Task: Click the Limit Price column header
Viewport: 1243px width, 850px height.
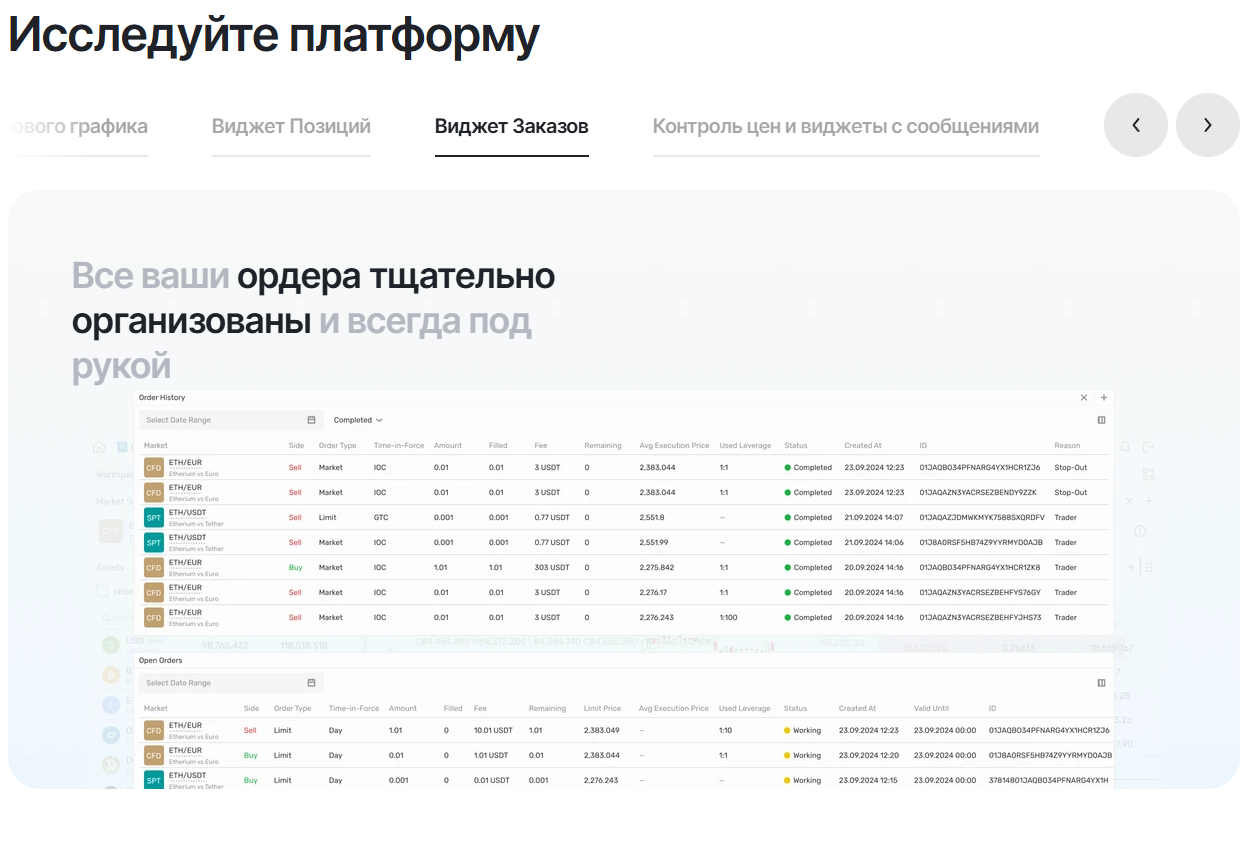Action: [x=602, y=709]
